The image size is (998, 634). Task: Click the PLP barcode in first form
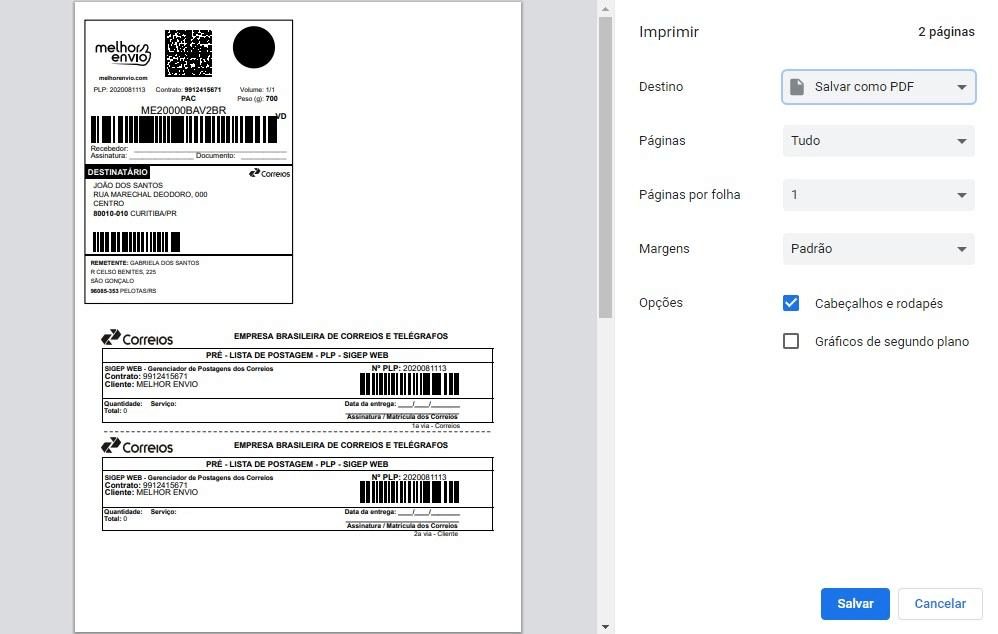pos(409,384)
